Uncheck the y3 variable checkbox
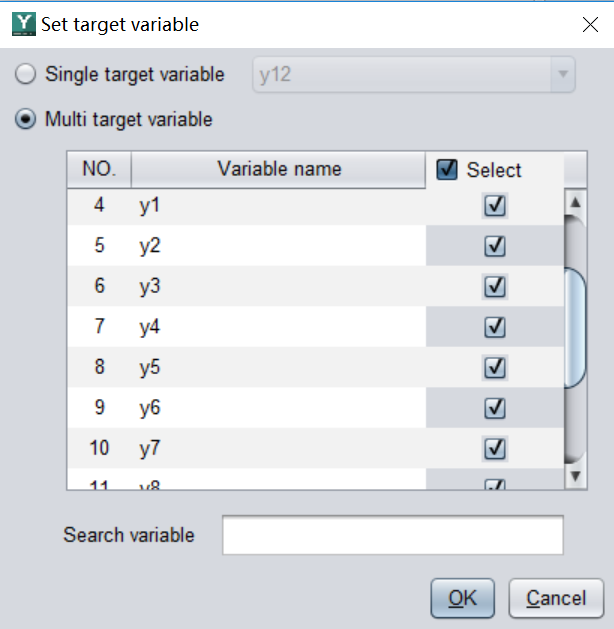The height and width of the screenshot is (629, 614). pos(494,287)
